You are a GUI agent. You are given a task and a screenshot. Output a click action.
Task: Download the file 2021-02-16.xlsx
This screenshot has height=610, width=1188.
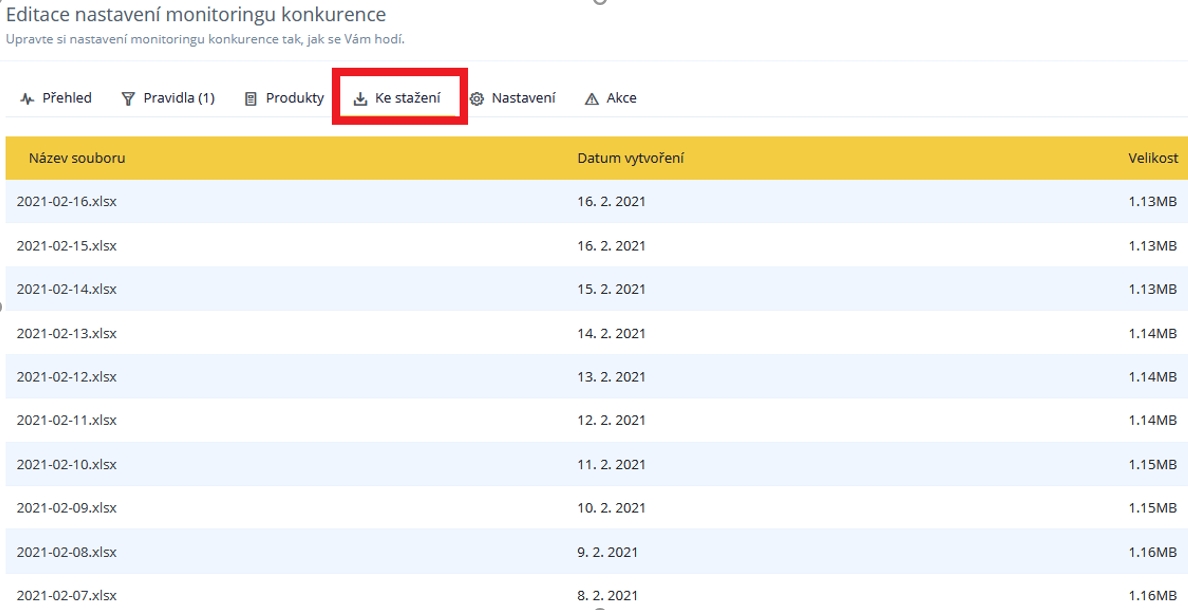point(67,201)
